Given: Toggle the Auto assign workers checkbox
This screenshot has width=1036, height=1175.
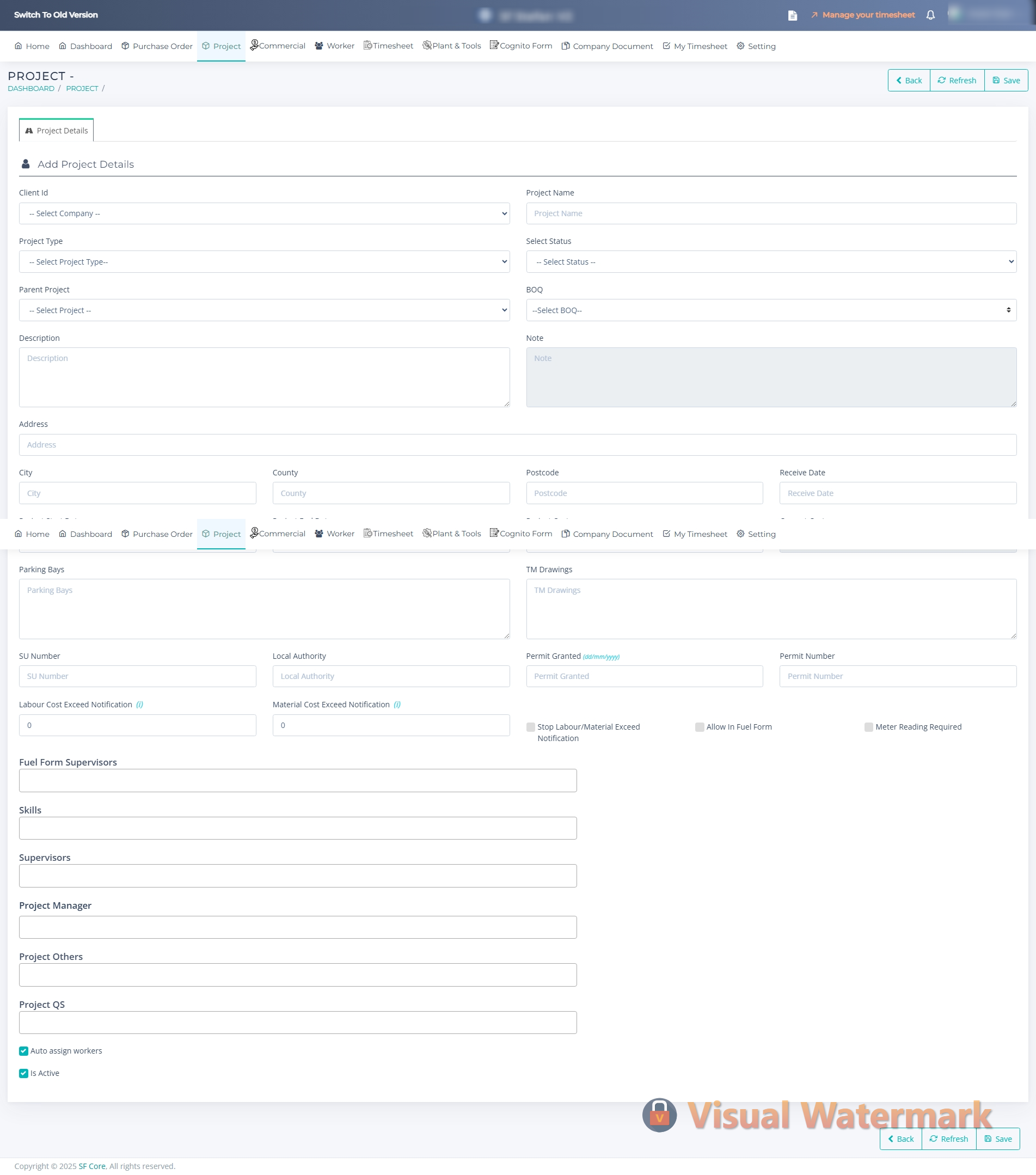Looking at the screenshot, I should tap(23, 1051).
